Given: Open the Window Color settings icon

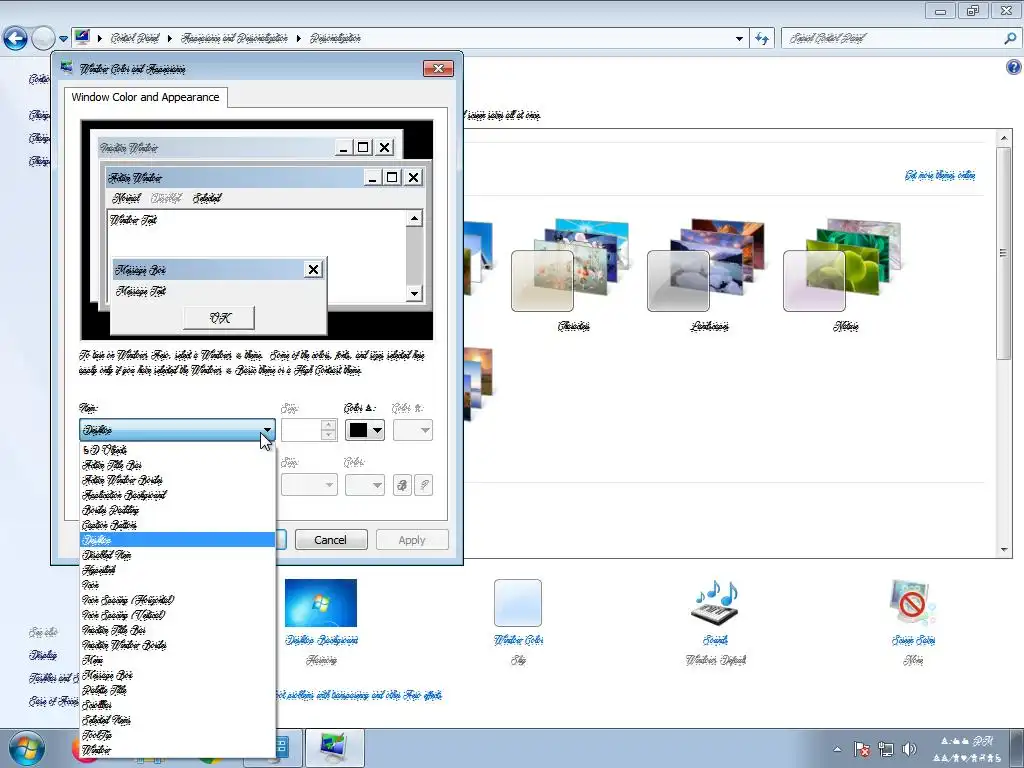Looking at the screenshot, I should click(x=518, y=603).
